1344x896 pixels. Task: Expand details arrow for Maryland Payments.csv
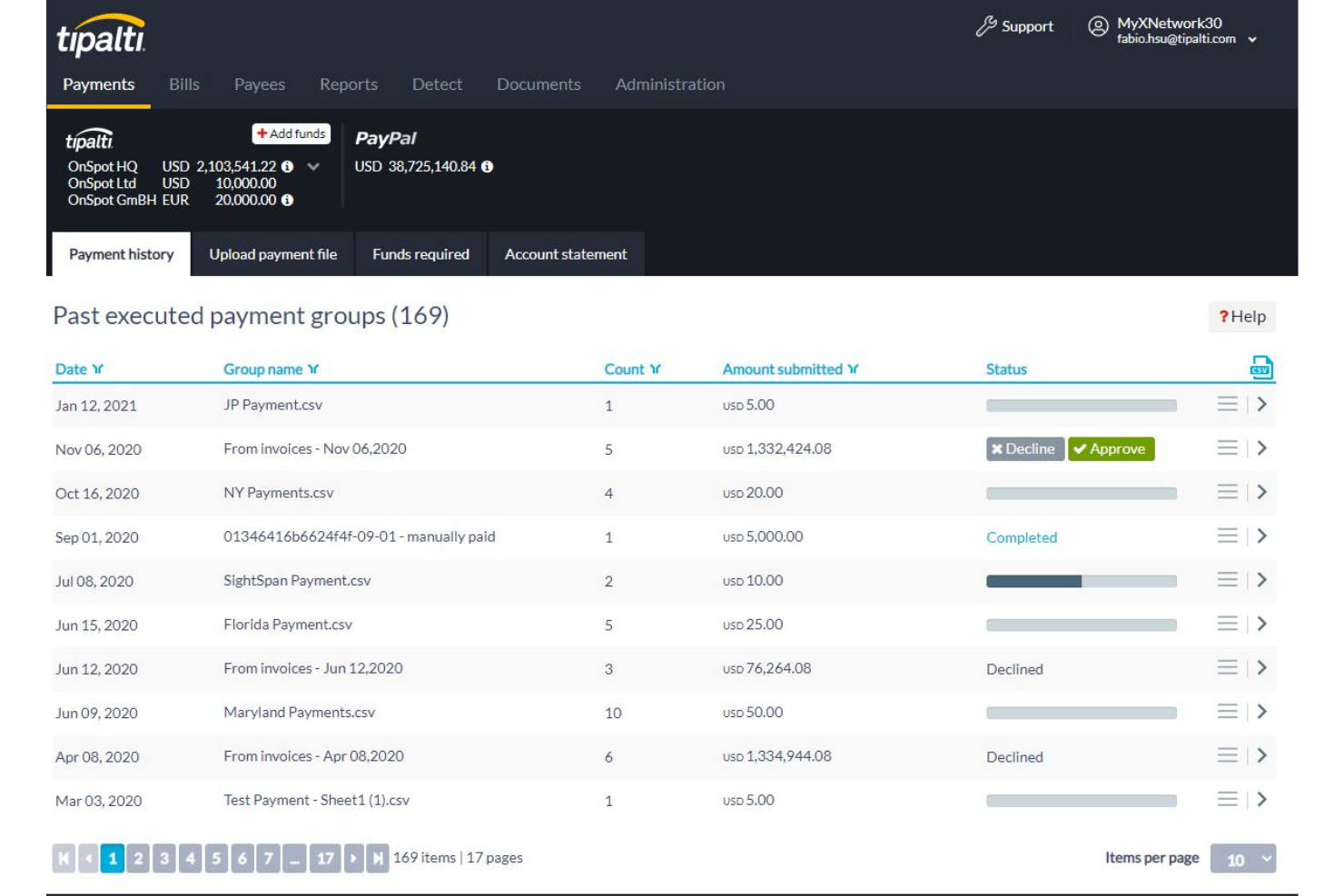pos(1261,711)
